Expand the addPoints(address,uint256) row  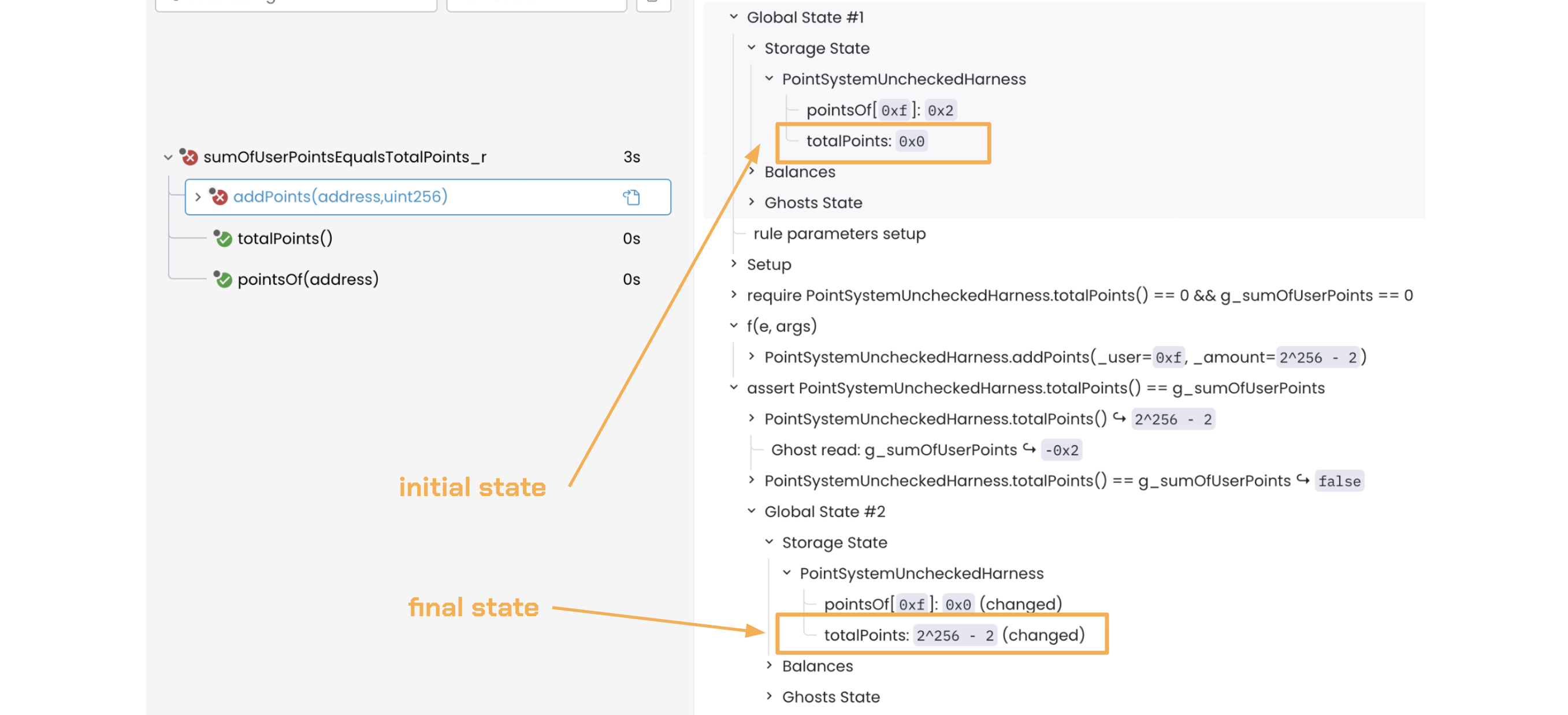[x=198, y=196]
